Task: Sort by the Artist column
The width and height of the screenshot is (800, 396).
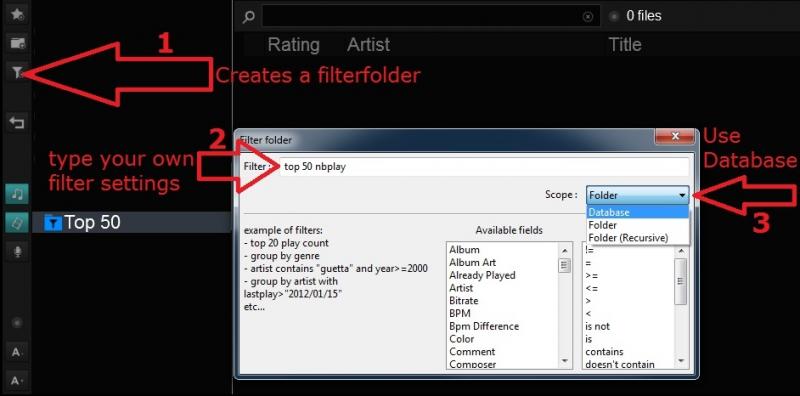Action: point(368,44)
